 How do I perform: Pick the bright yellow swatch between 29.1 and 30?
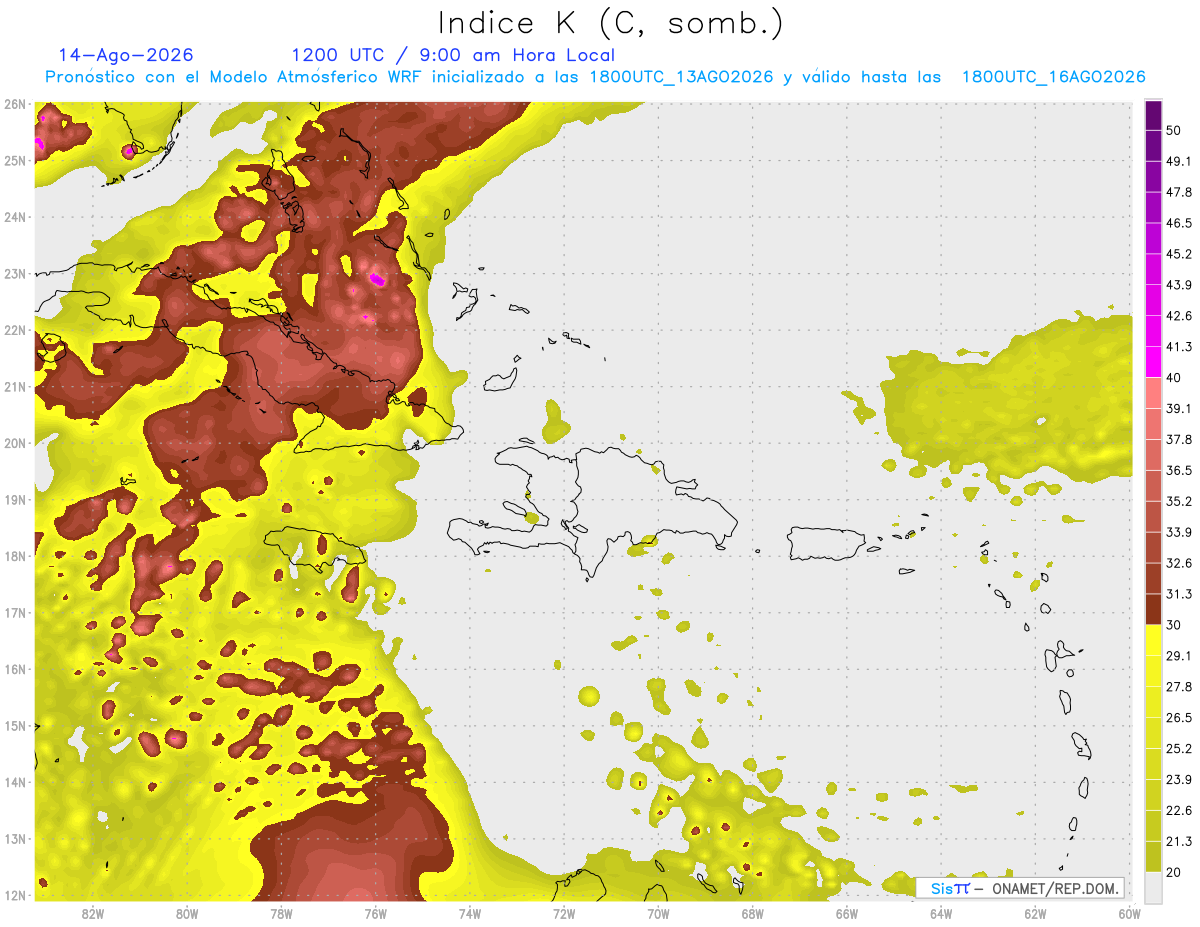[x=1153, y=640]
